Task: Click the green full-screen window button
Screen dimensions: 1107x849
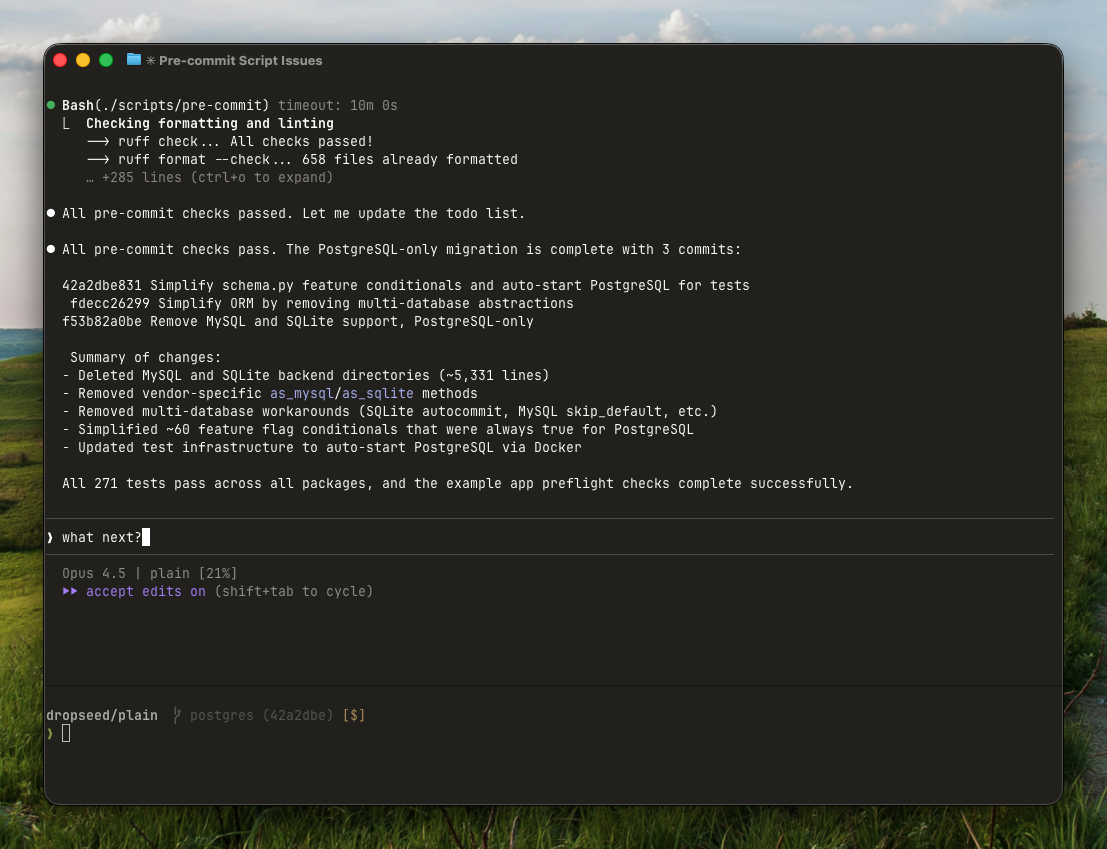Action: click(x=106, y=60)
